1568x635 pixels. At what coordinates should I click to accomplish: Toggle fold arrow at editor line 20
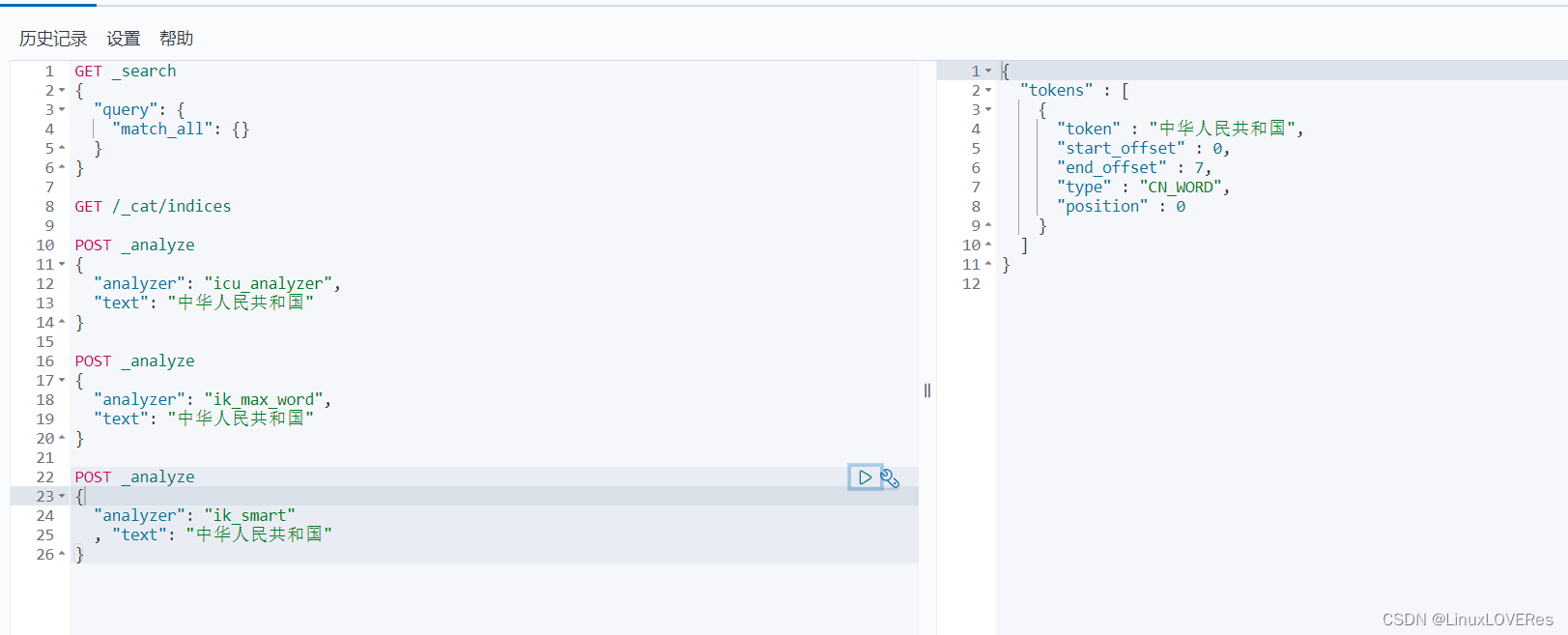click(x=62, y=439)
